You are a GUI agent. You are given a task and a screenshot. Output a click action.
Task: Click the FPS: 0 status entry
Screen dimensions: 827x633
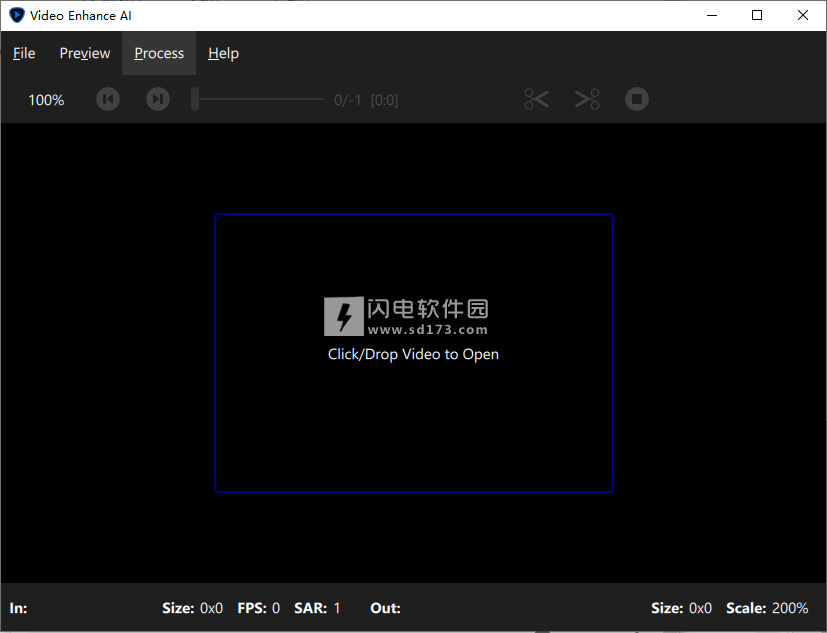pos(258,608)
